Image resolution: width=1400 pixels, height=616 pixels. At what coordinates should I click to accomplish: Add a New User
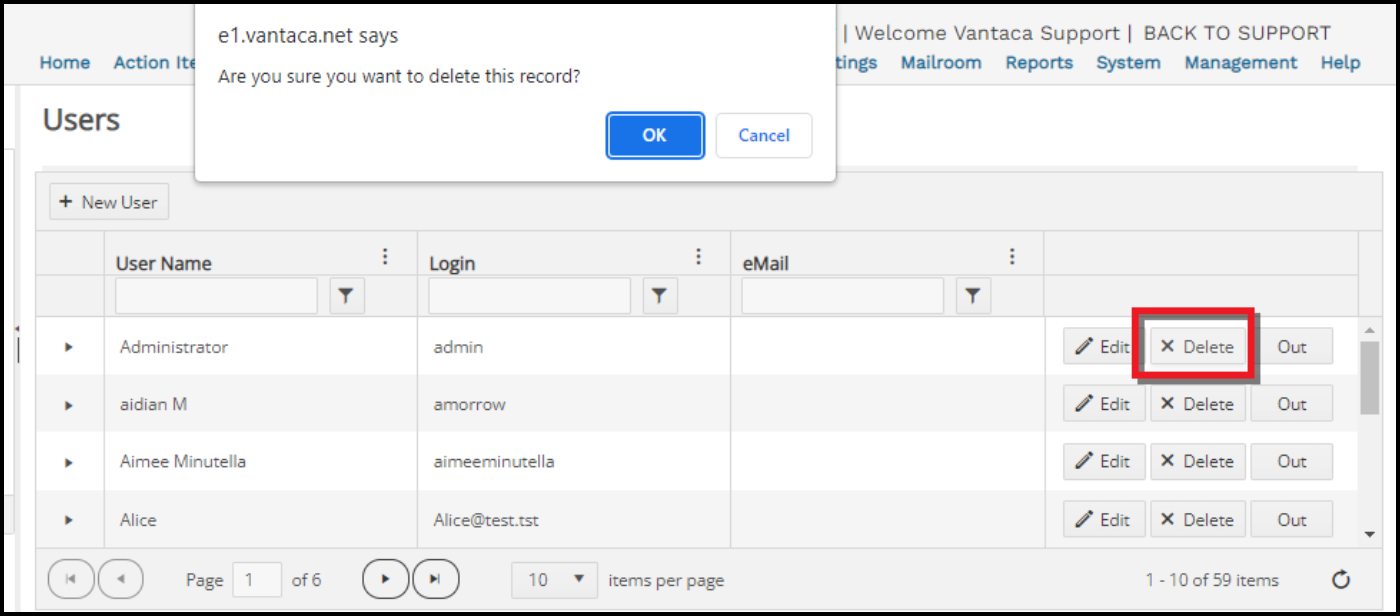pyautogui.click(x=109, y=202)
